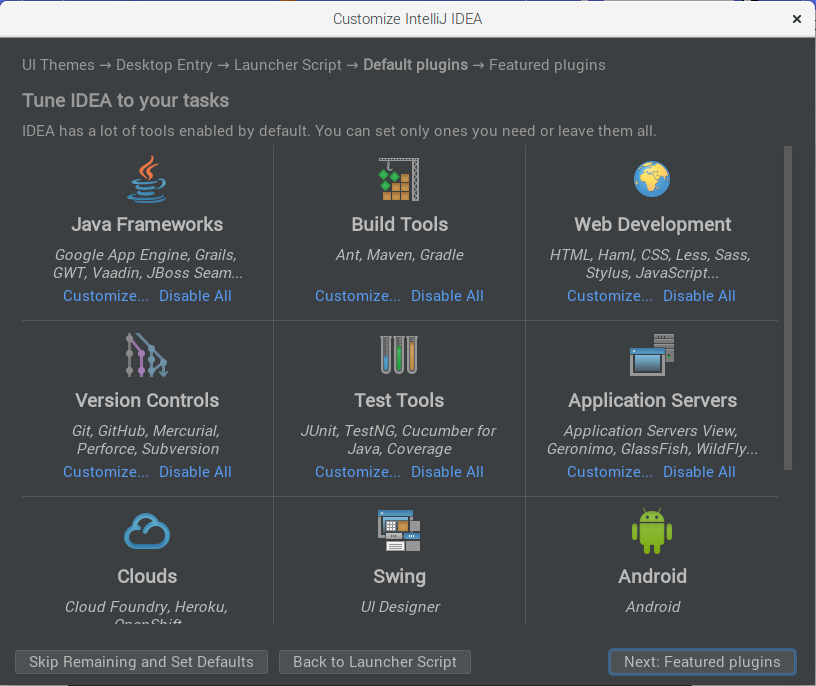Click the Application Servers monitor icon

click(x=652, y=355)
